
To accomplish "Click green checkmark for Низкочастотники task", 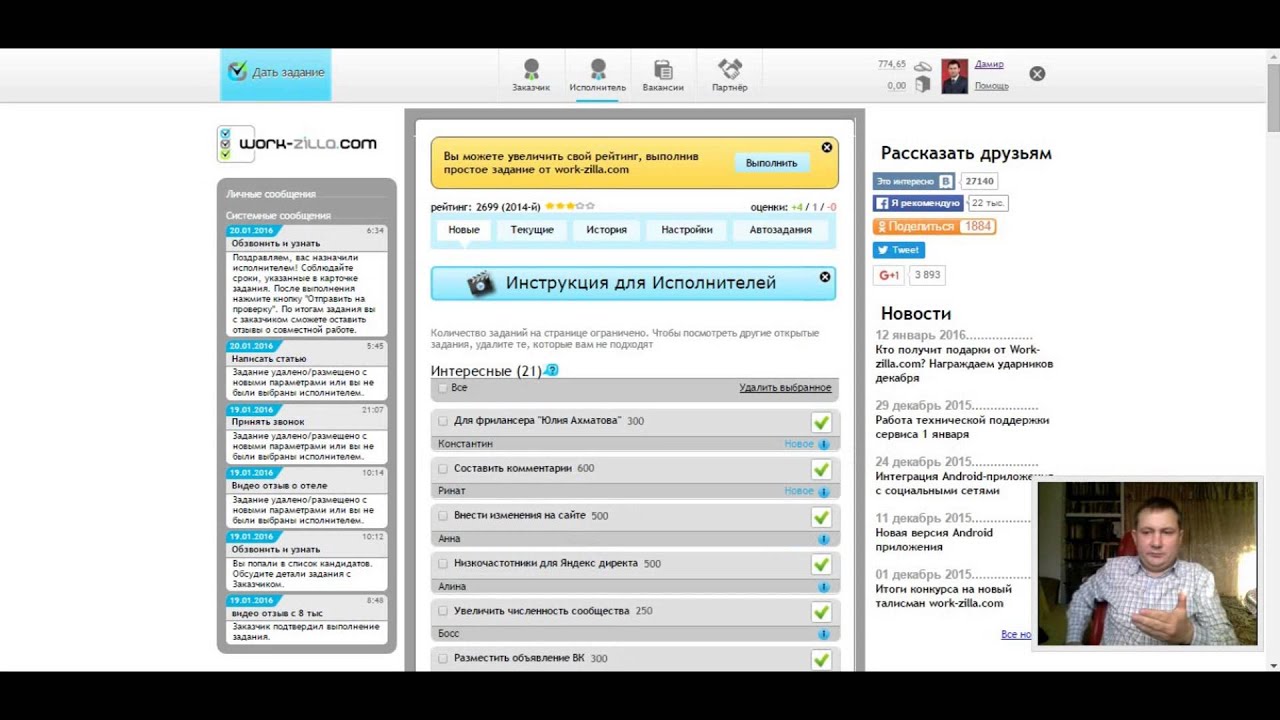I will click(x=821, y=564).
